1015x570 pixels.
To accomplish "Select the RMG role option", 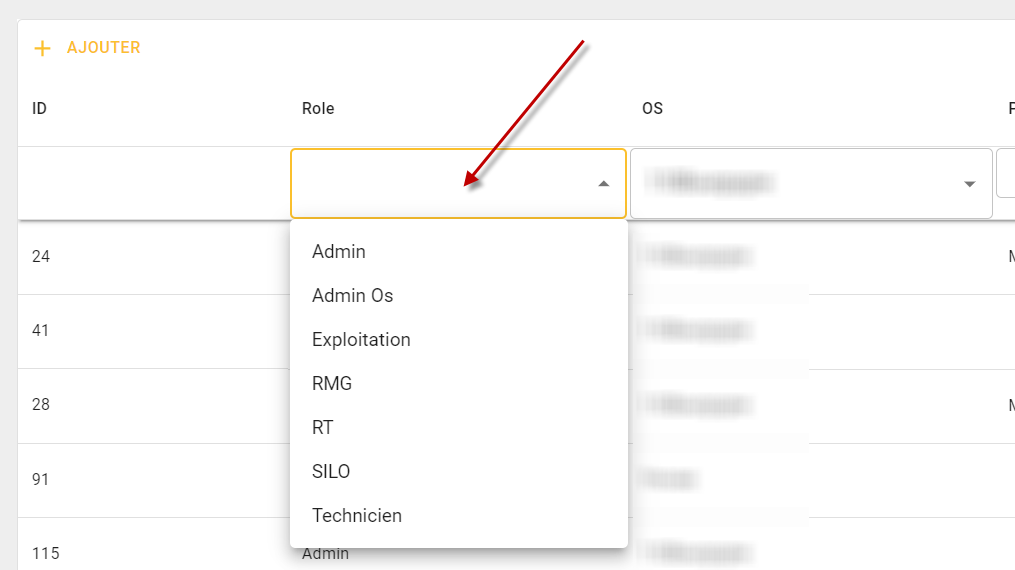I will click(332, 384).
